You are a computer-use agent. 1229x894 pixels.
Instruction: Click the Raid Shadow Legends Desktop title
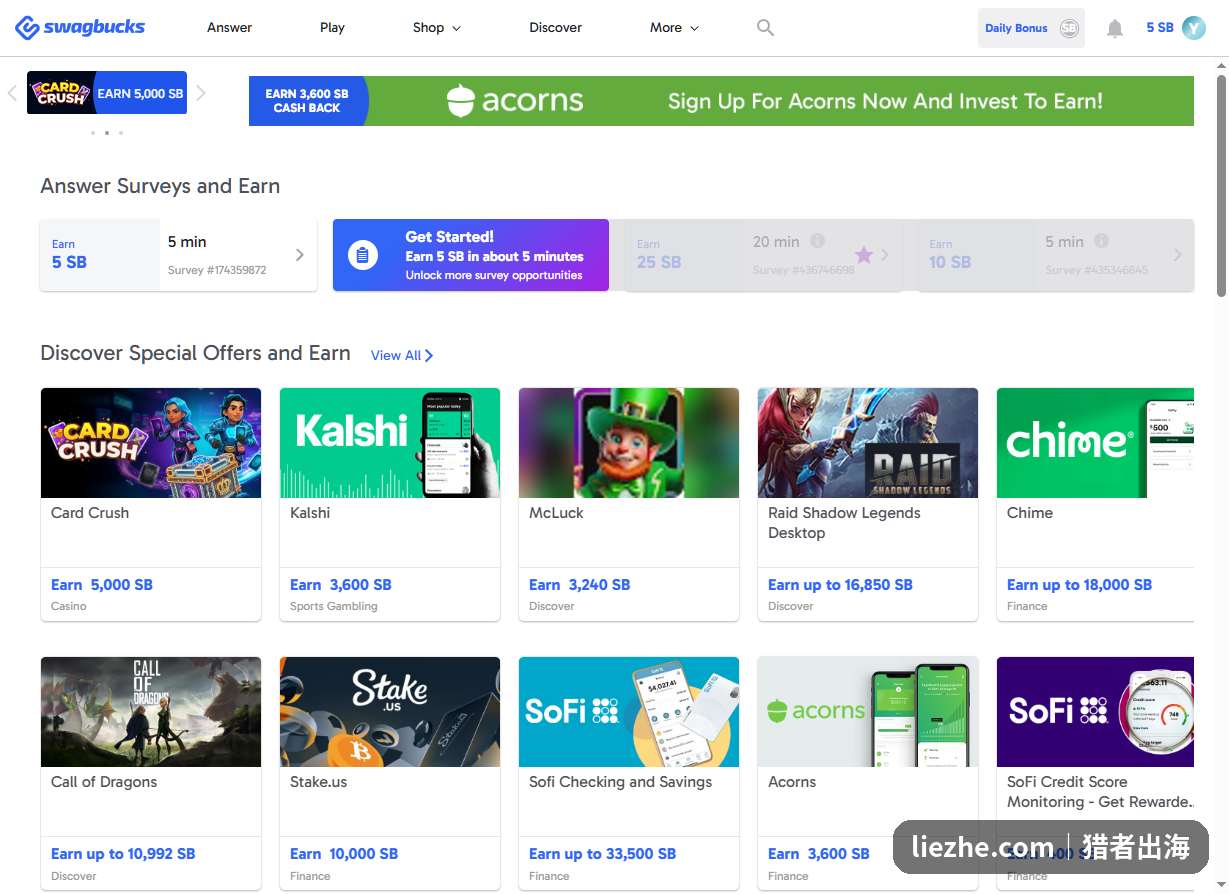click(x=844, y=523)
